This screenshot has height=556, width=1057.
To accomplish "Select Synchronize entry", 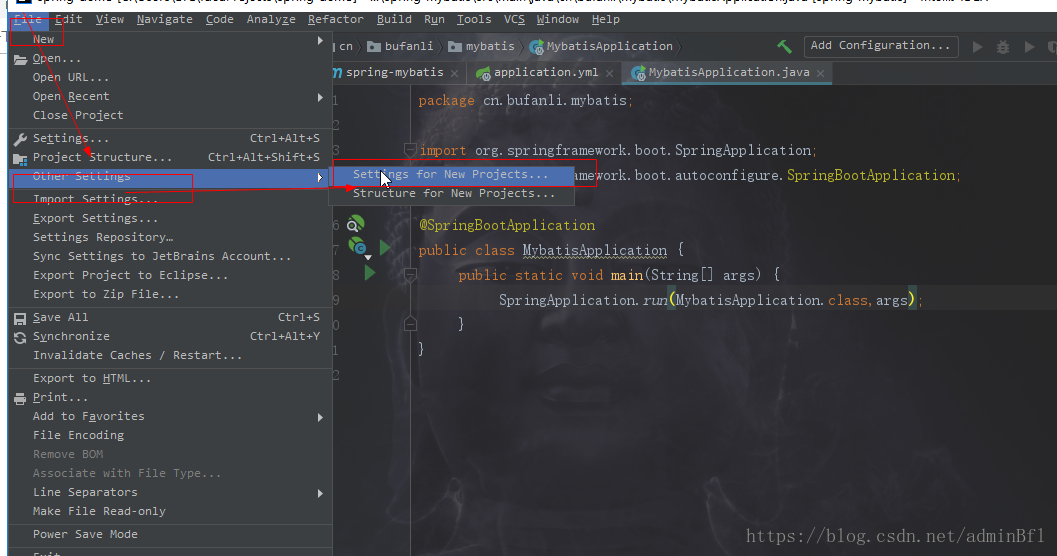I will tap(170, 336).
